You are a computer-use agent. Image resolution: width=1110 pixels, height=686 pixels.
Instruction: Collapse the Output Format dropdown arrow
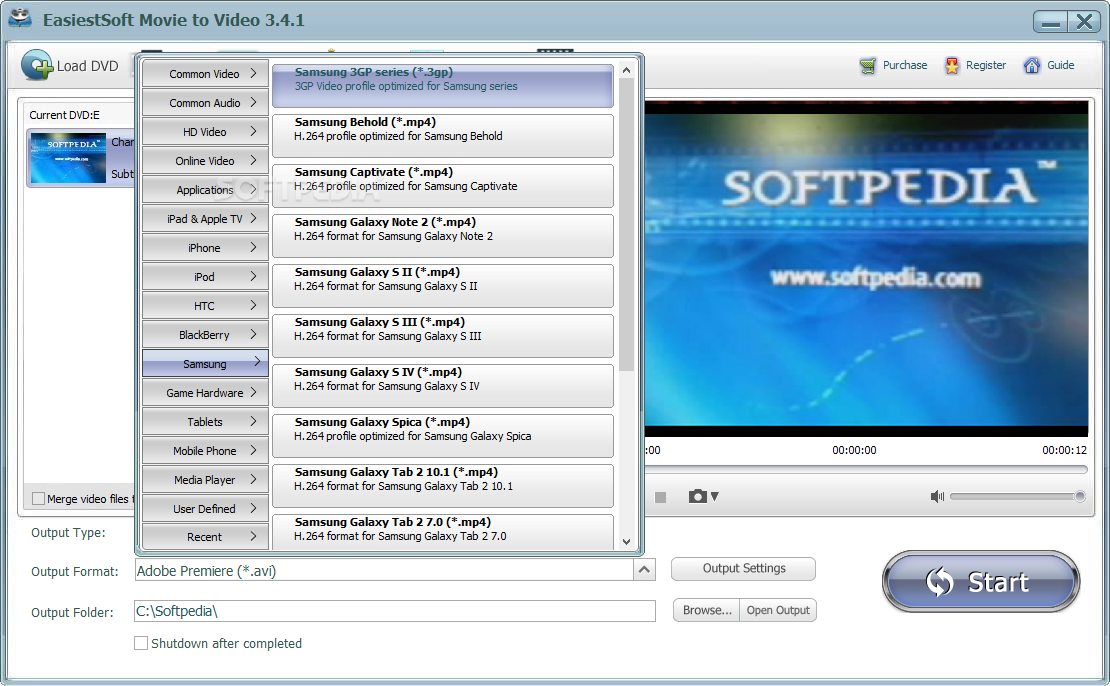pos(644,570)
